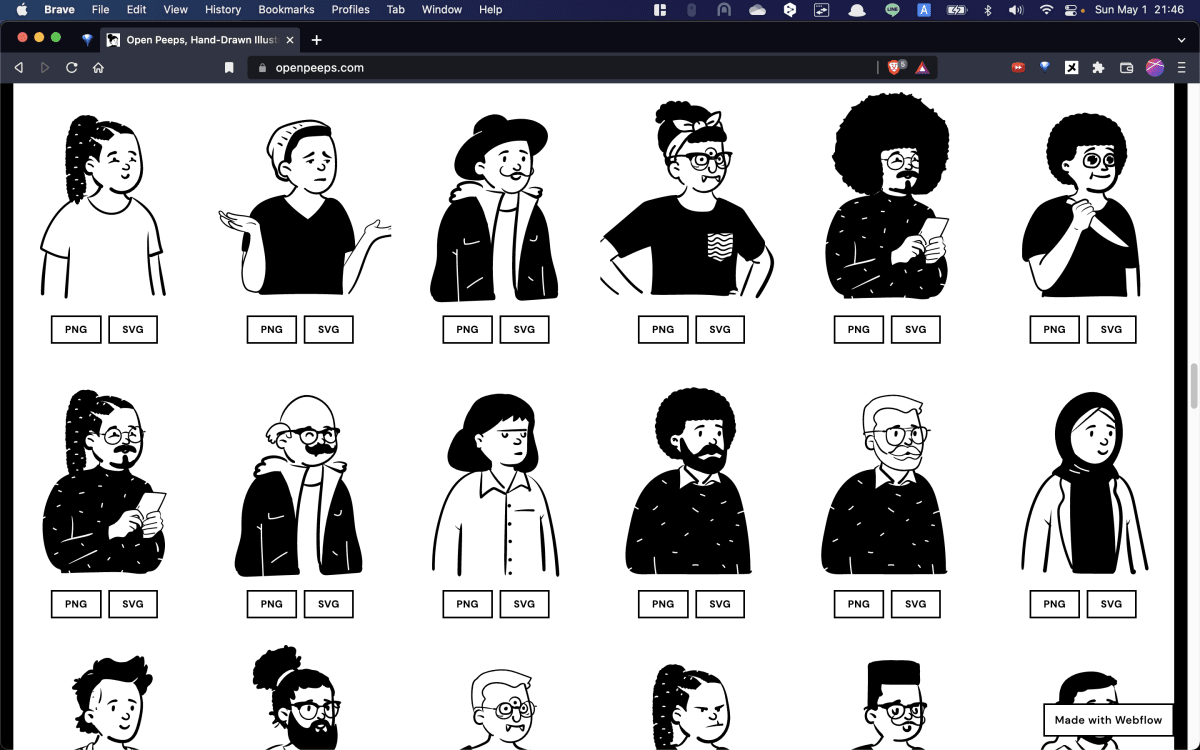This screenshot has width=1200, height=750.
Task: Download PNG of ponytail woman in white tee
Action: [76, 329]
